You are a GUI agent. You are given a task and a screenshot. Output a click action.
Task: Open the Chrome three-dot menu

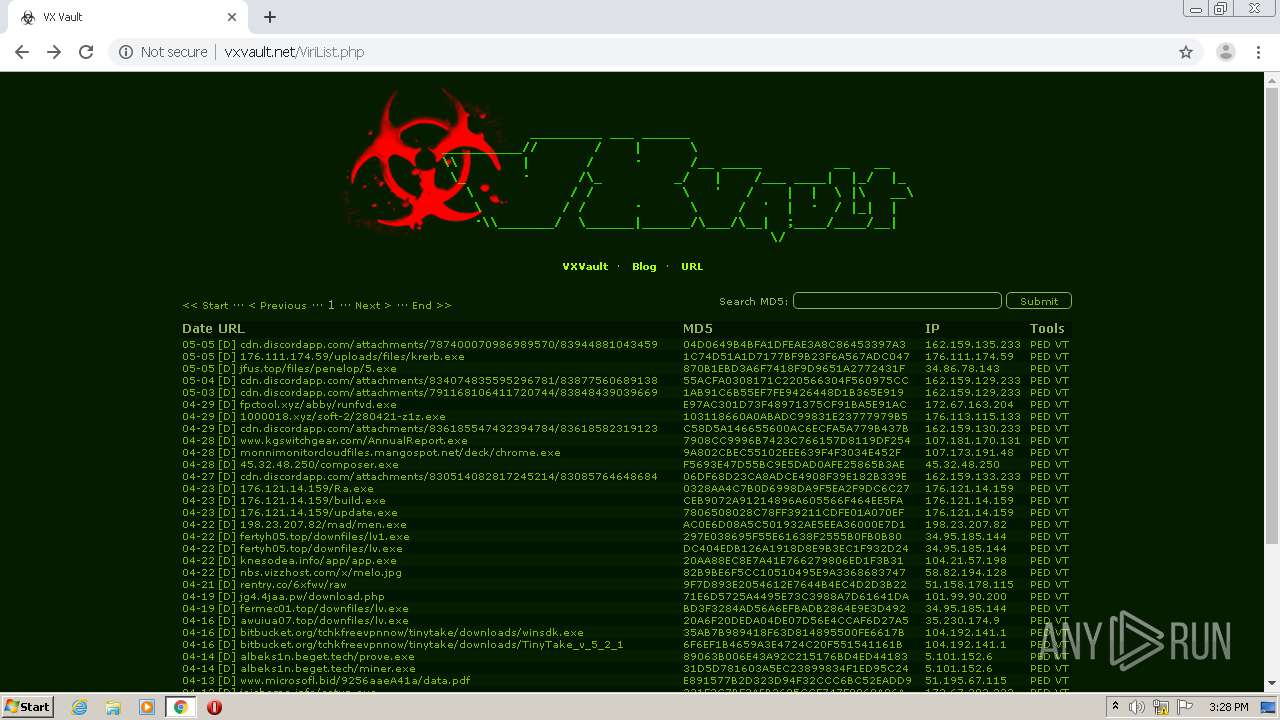(1258, 52)
